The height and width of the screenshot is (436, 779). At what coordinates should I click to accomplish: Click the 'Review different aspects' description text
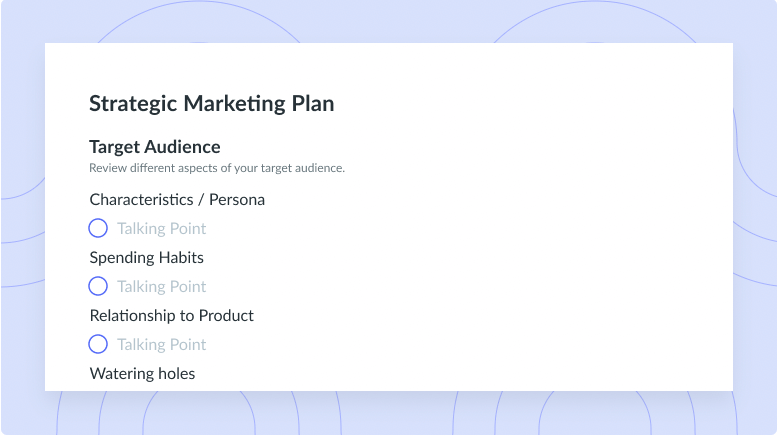pos(217,168)
